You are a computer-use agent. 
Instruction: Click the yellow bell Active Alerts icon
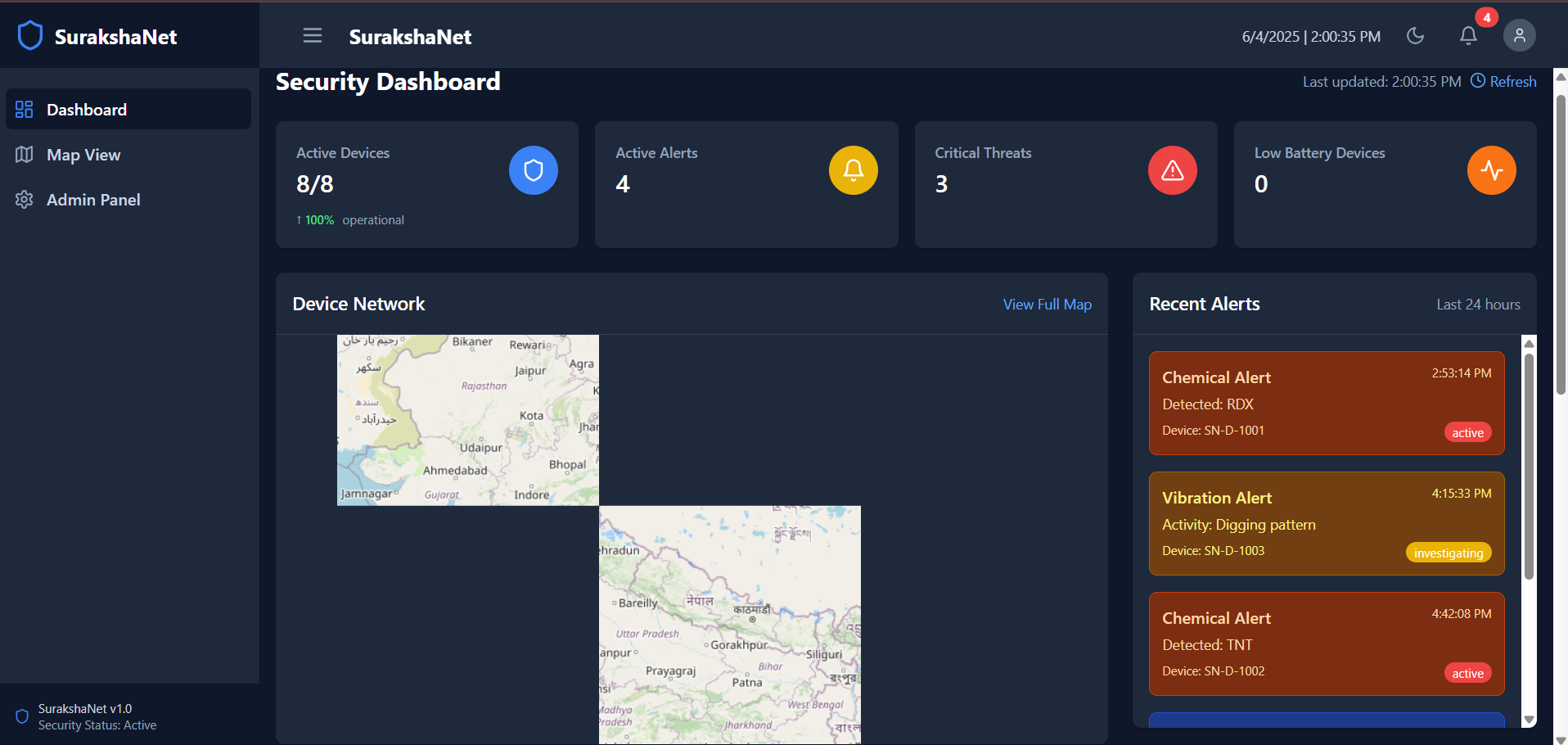(x=853, y=170)
